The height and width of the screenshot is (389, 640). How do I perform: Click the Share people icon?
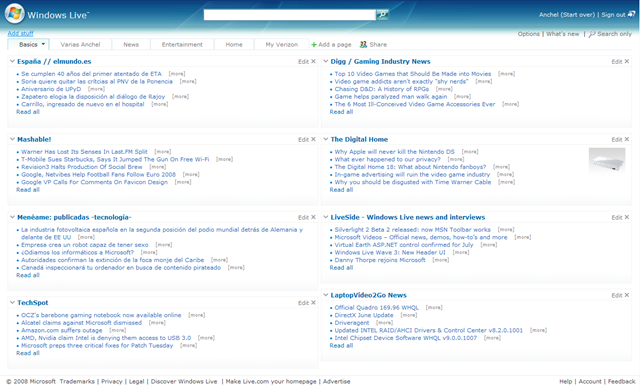[363, 44]
